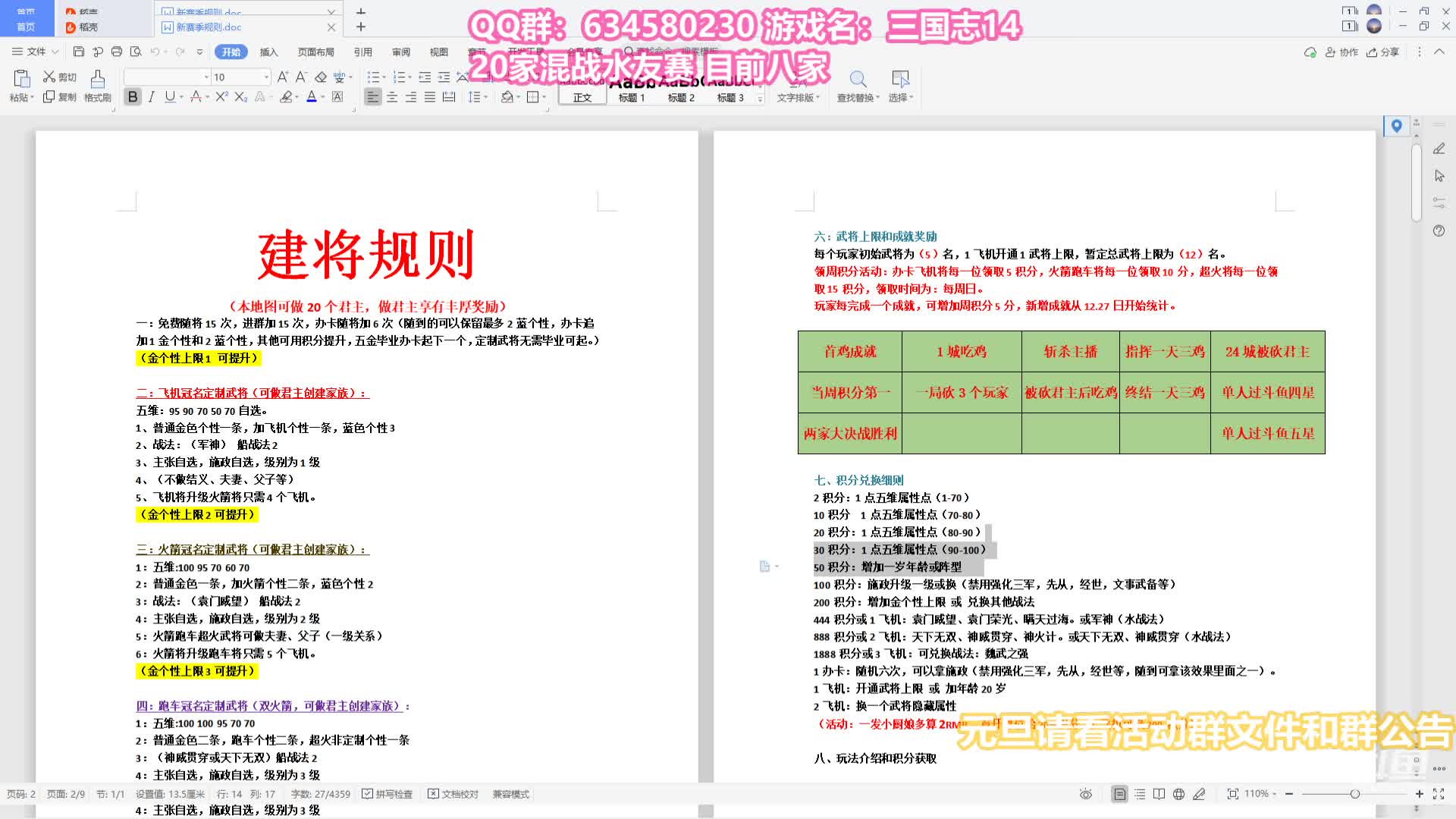
Task: Switch to page layout view in status bar
Action: point(1119,794)
